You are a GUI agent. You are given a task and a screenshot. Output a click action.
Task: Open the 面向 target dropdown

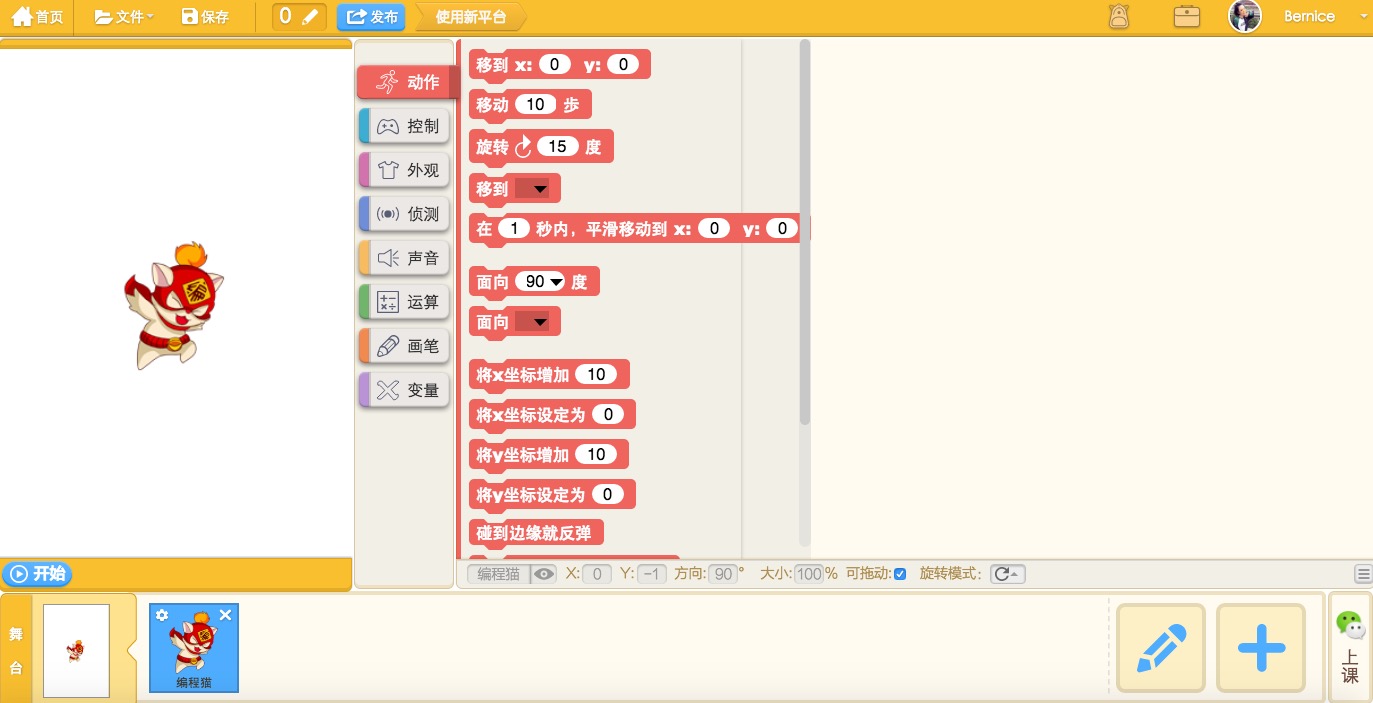pyautogui.click(x=533, y=322)
